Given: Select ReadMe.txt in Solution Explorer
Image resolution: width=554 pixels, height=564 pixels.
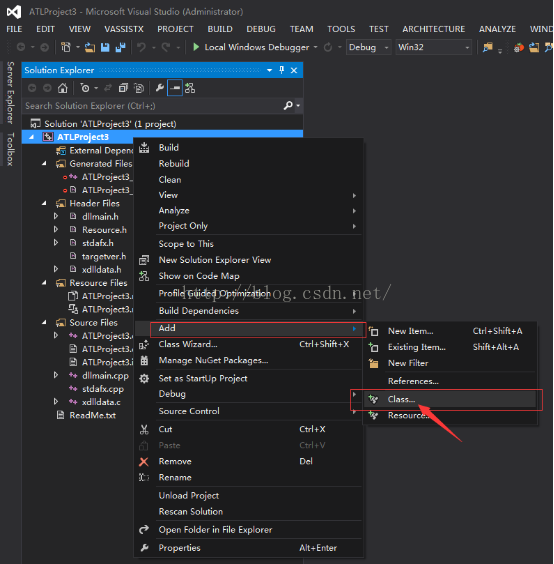Looking at the screenshot, I should tap(92, 415).
